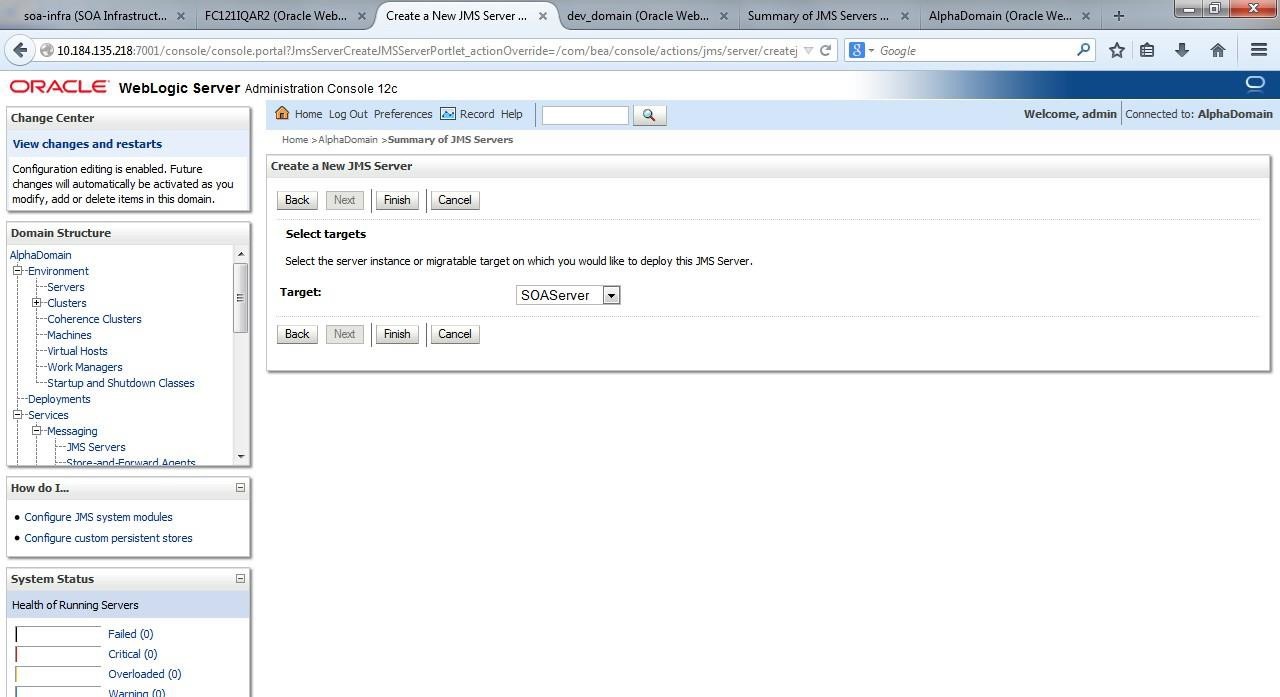Click Critical (0) health link

pos(132,654)
